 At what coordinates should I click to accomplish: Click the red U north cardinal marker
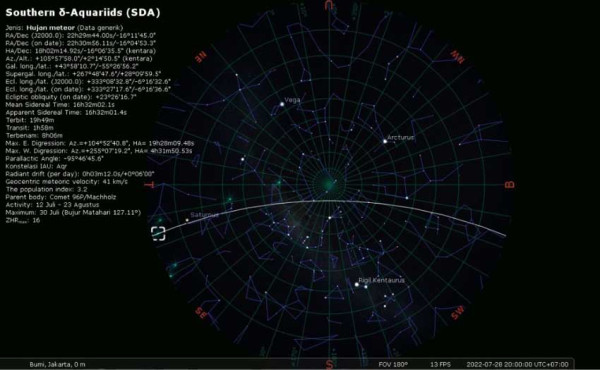329,5
